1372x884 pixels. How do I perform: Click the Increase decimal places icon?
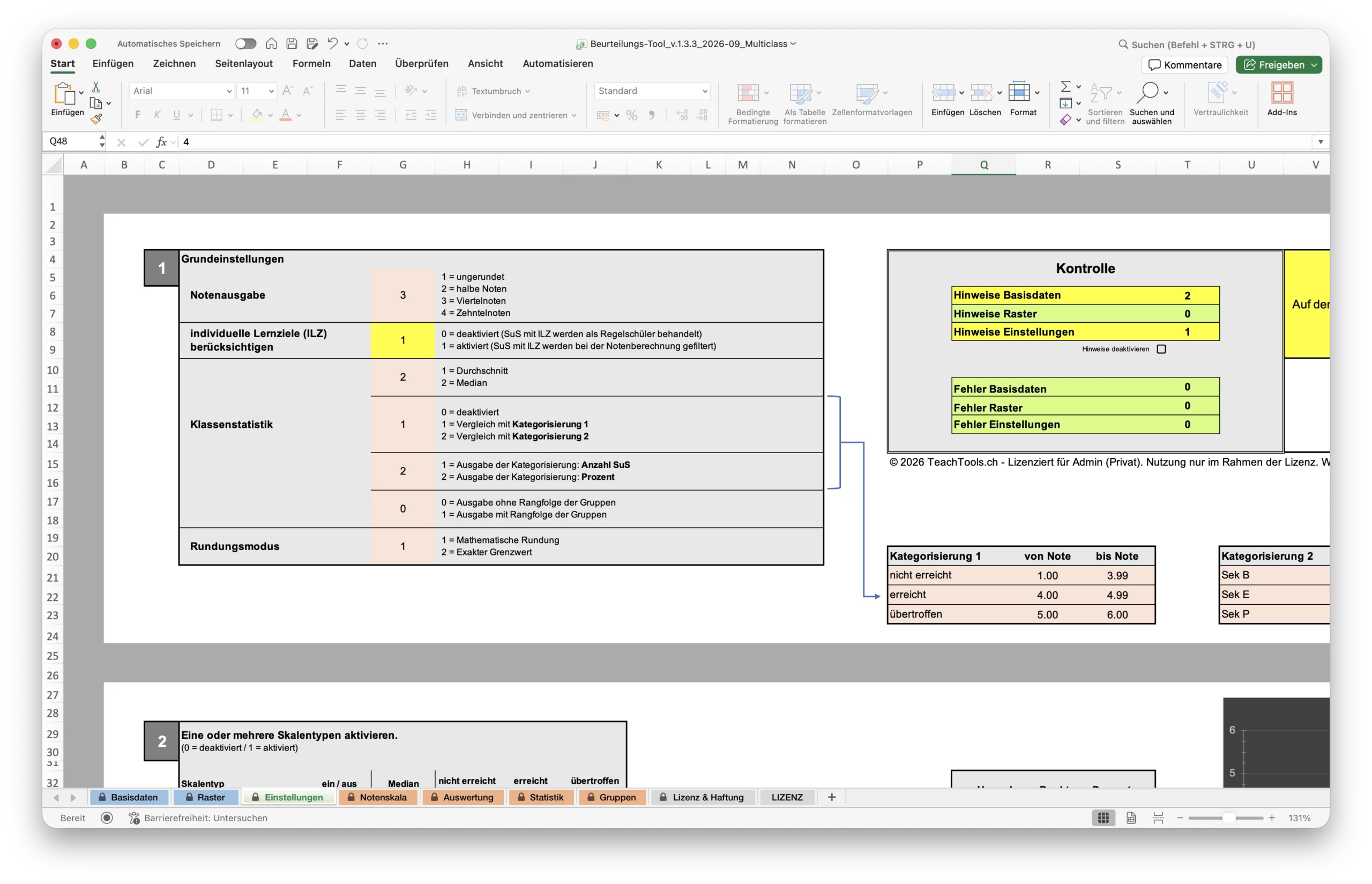tap(682, 115)
